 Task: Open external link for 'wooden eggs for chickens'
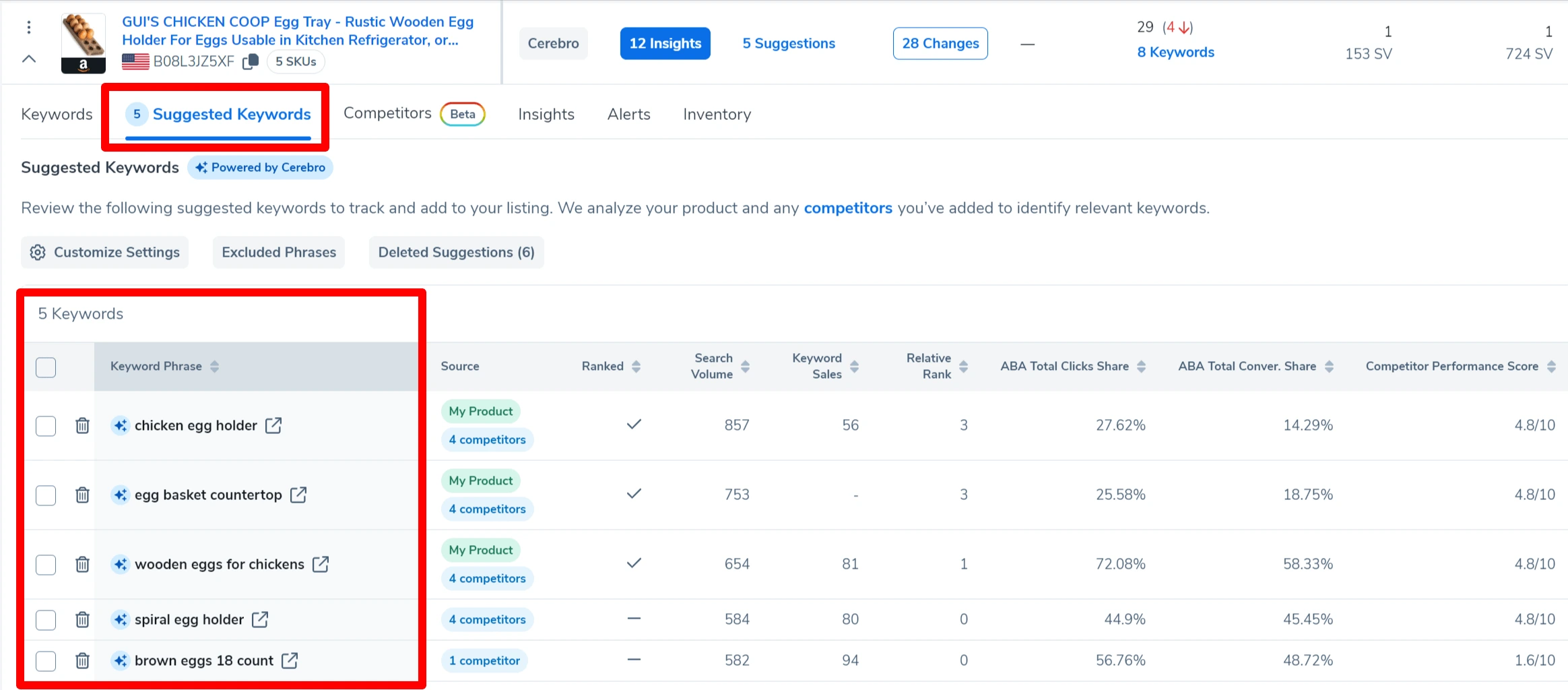321,565
